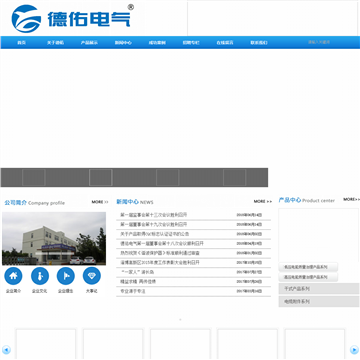Click the company building photo

coord(54,239)
